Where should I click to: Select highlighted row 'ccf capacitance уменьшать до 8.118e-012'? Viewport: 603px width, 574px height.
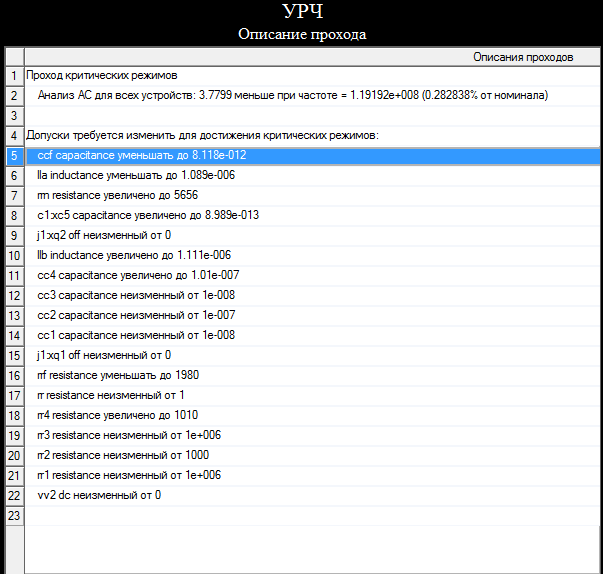tap(312, 155)
